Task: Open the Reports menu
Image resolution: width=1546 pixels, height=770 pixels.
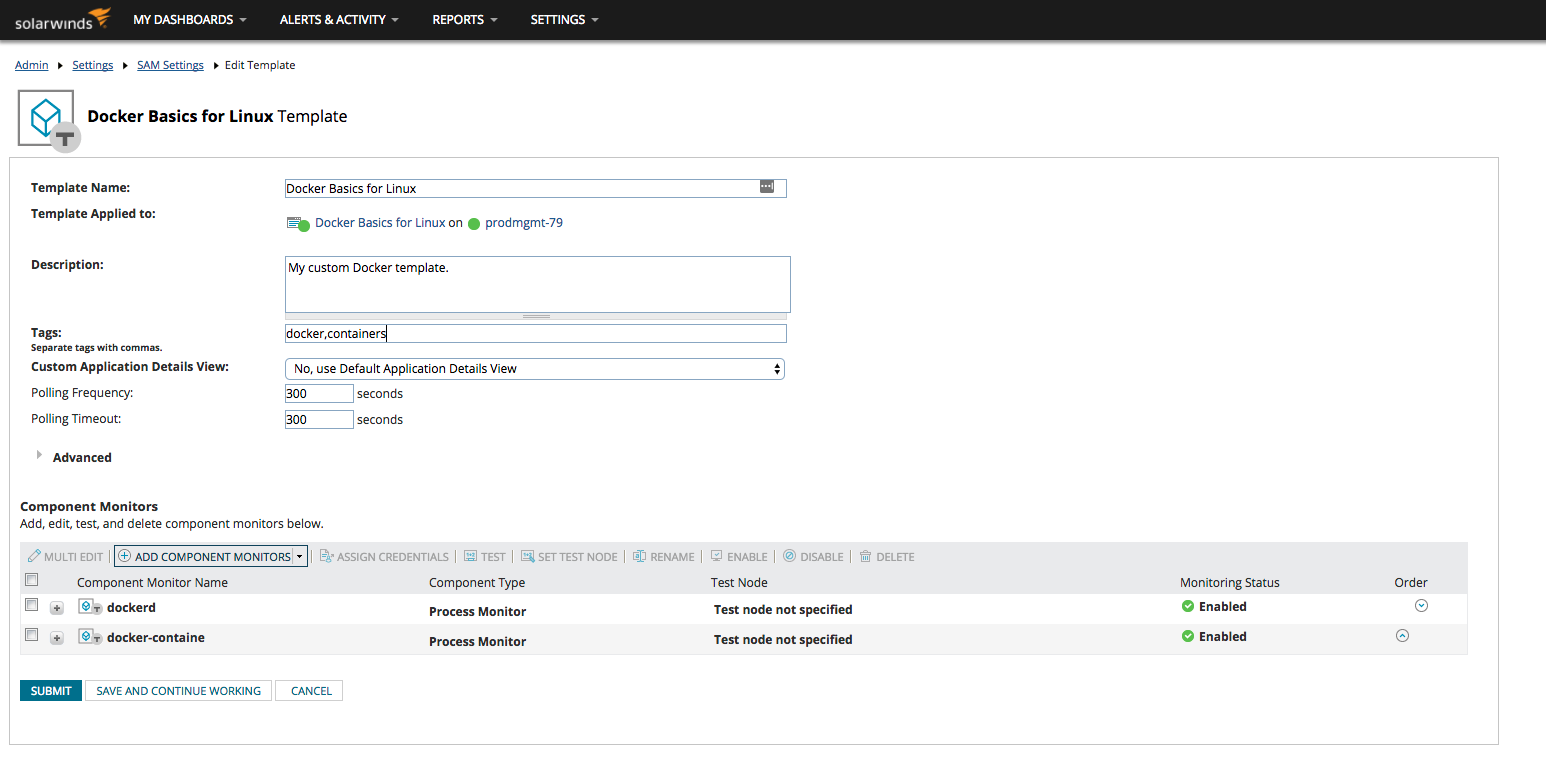Action: 465,20
